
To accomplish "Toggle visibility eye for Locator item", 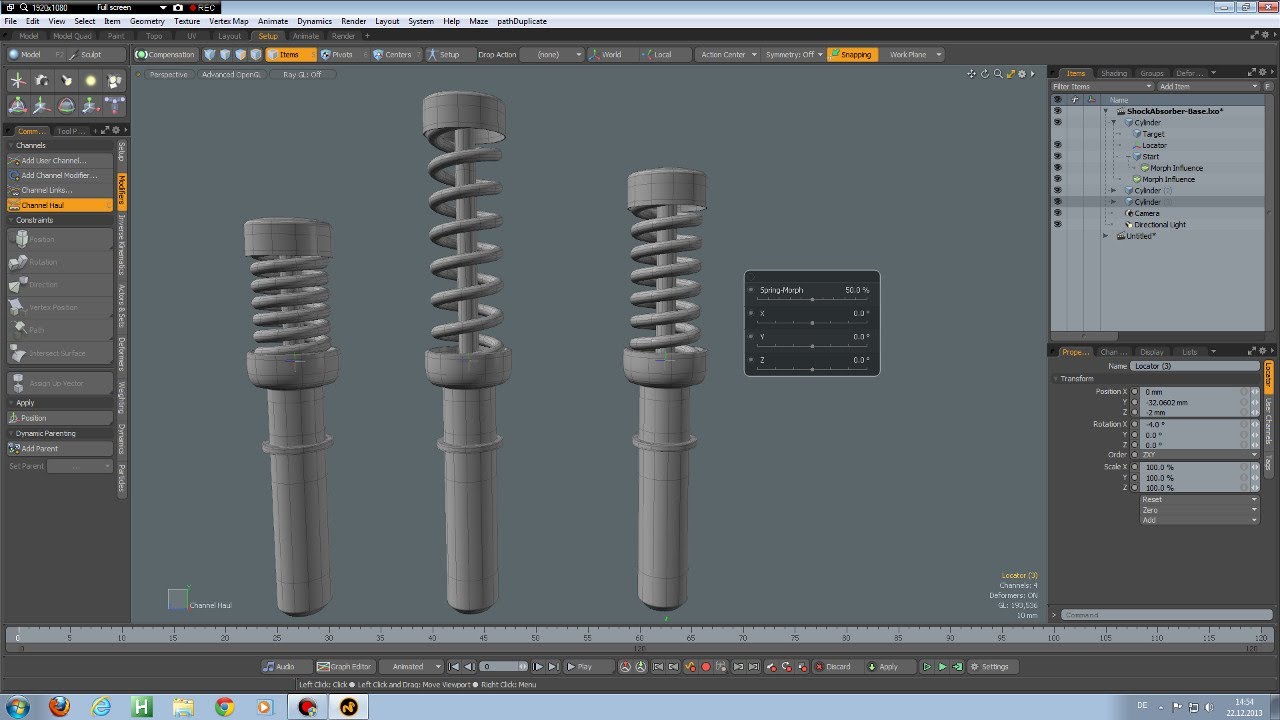I will (1057, 145).
